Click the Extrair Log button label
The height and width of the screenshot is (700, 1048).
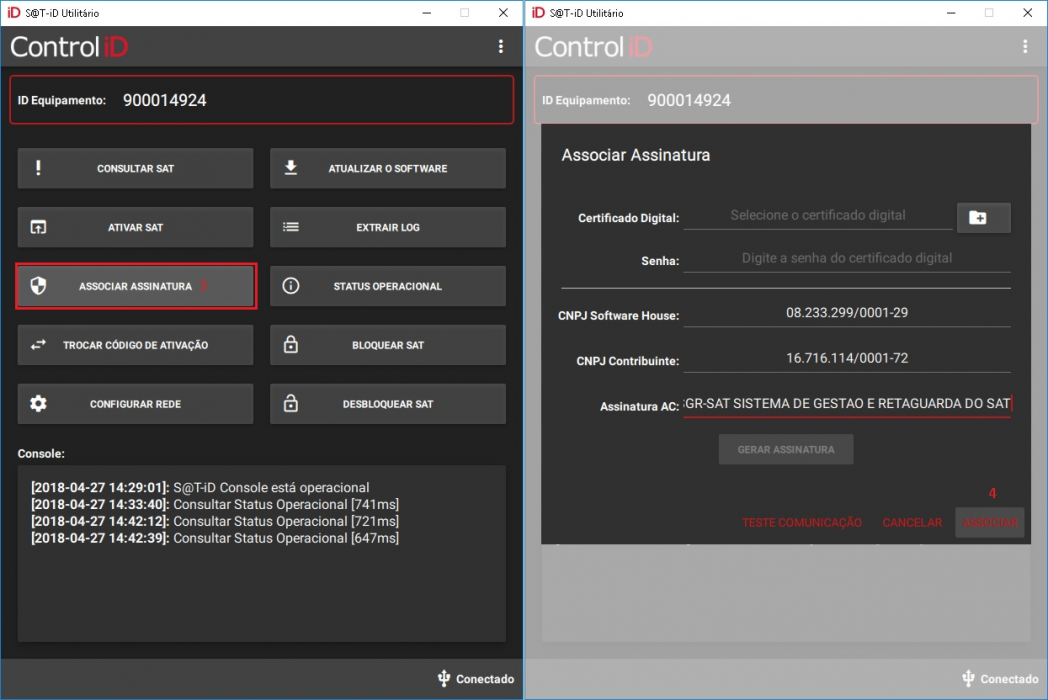[x=388, y=227]
